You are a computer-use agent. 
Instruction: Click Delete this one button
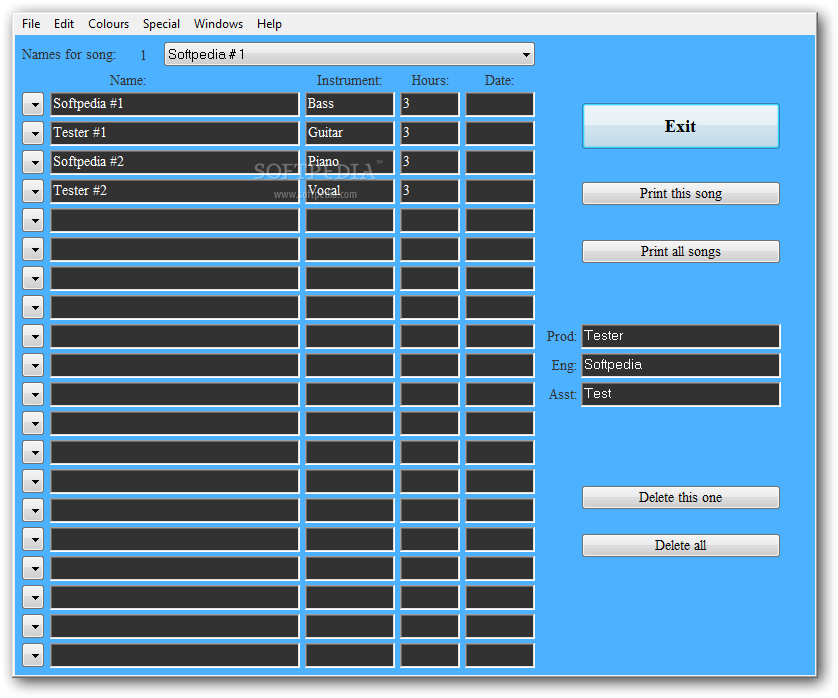[x=680, y=498]
